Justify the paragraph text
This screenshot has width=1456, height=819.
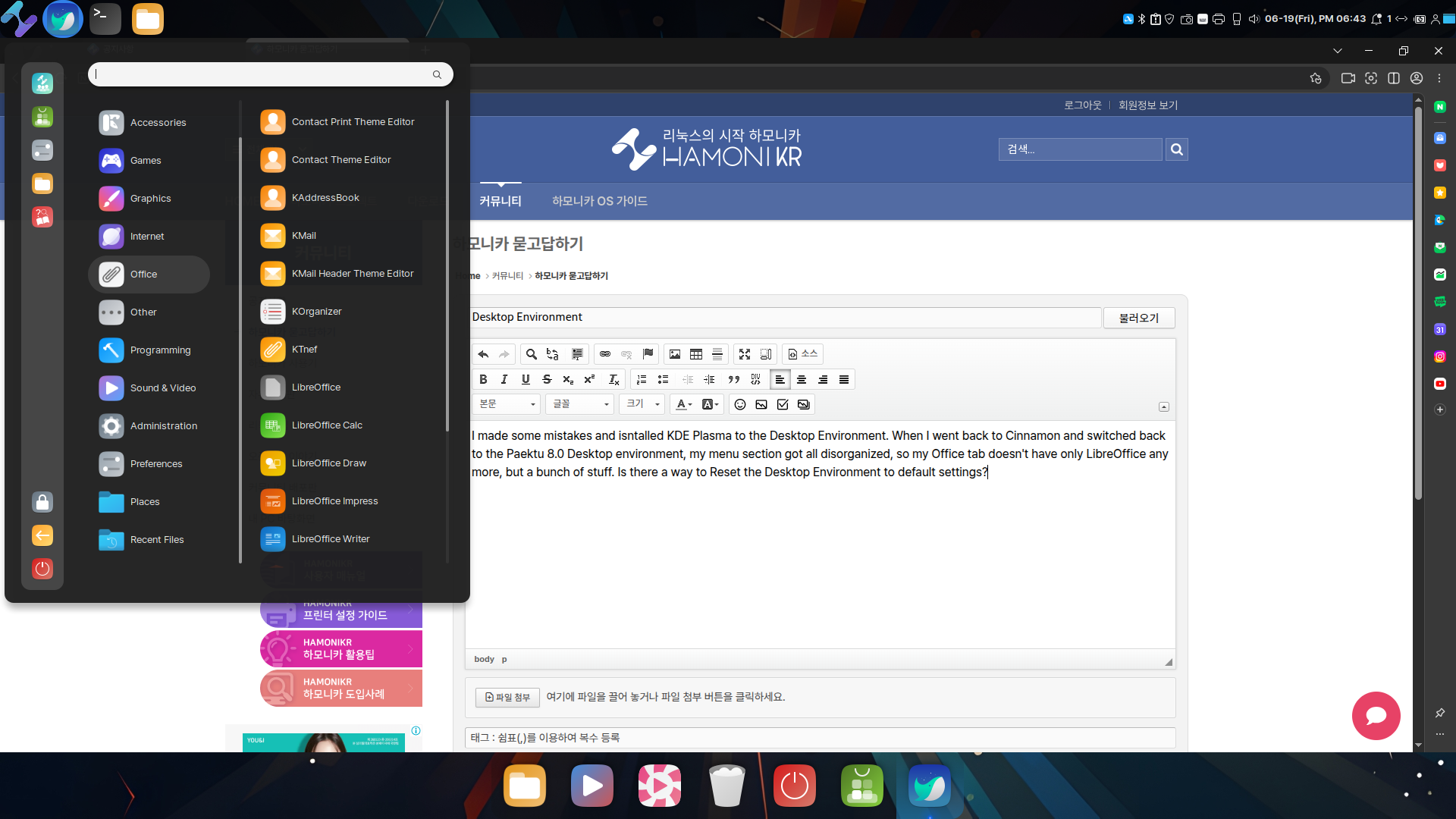click(844, 380)
